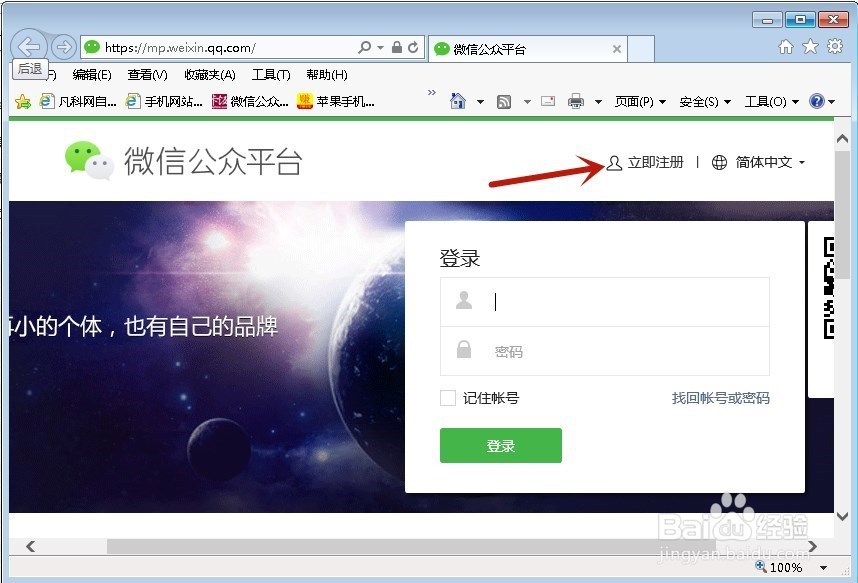Click the green 登录 button
This screenshot has width=858, height=583.
coord(501,446)
